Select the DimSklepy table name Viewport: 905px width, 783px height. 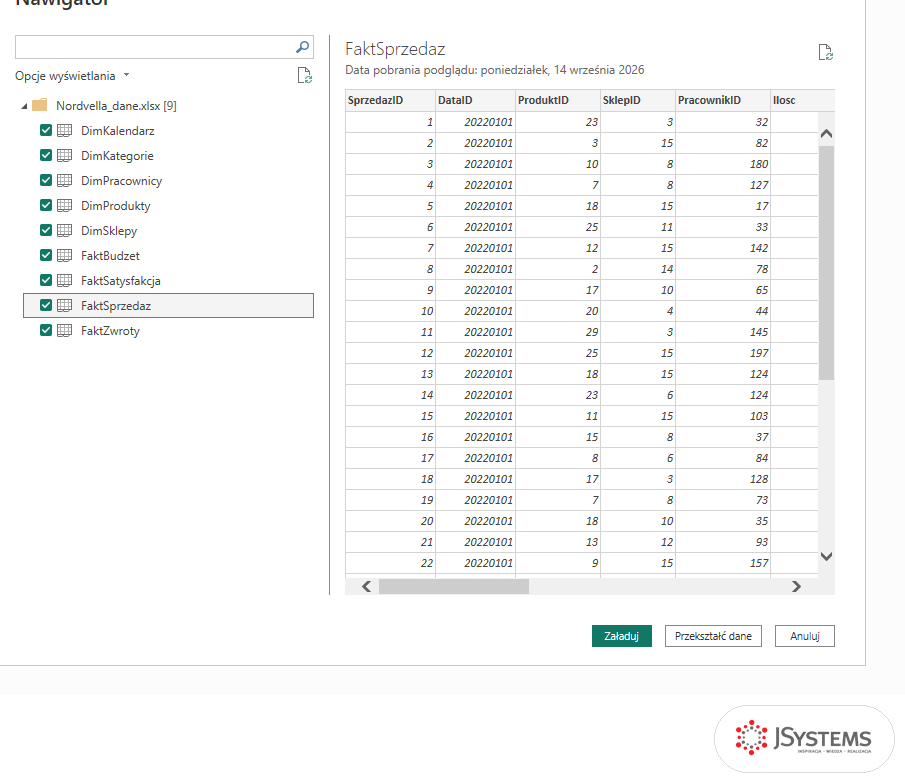pos(109,231)
